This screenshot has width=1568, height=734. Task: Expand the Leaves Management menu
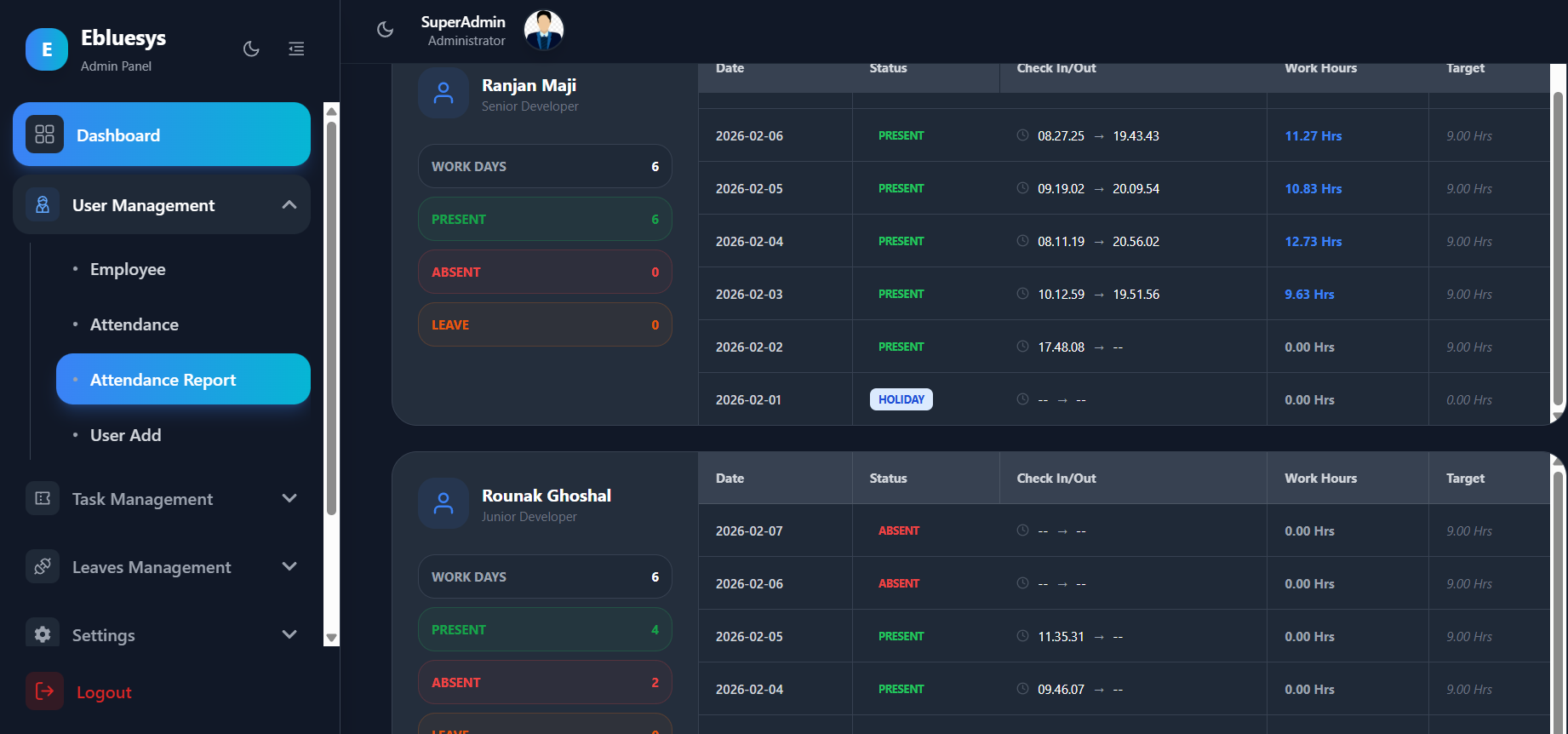289,567
